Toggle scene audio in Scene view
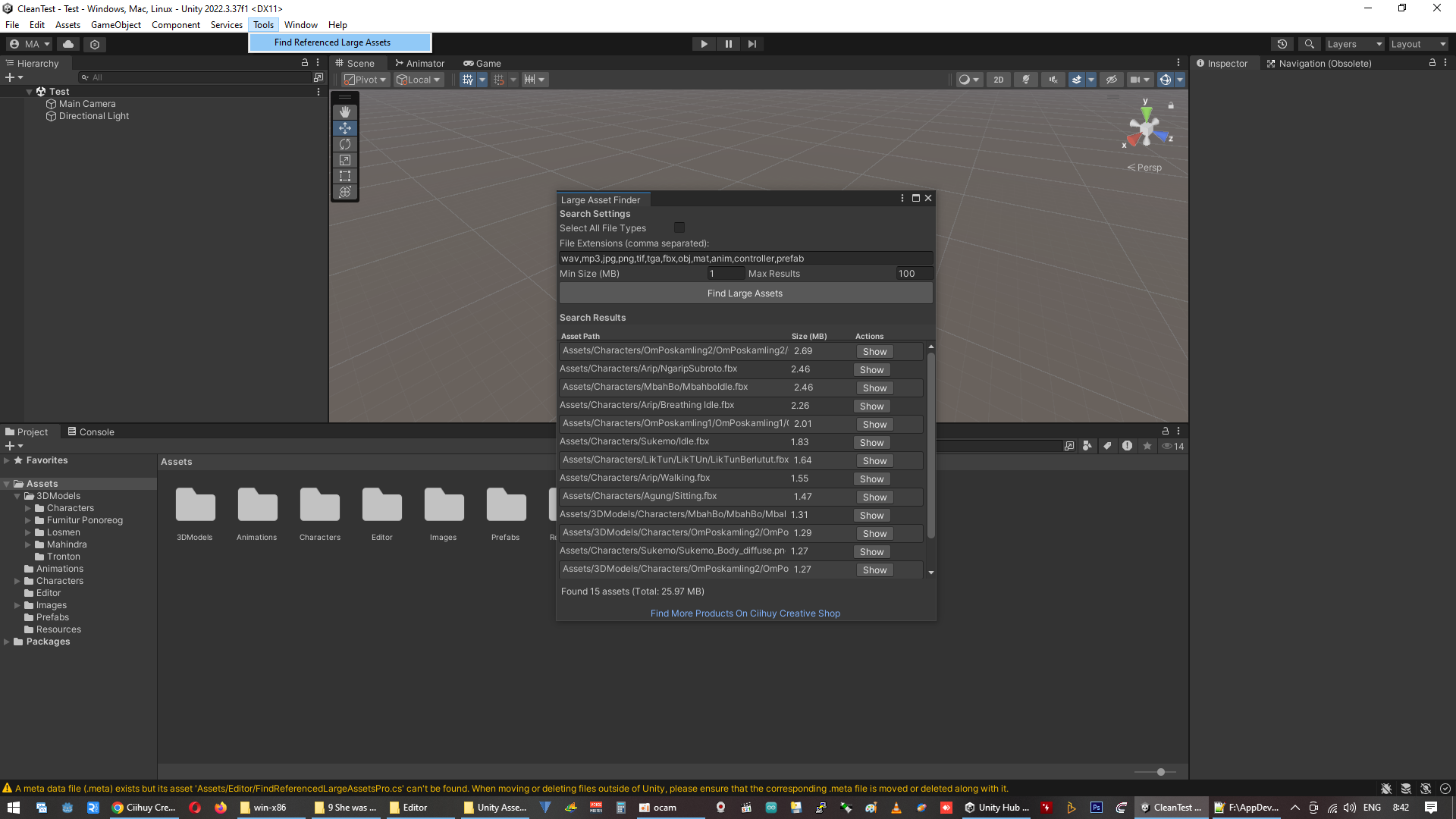The image size is (1456, 819). pos(1053,80)
